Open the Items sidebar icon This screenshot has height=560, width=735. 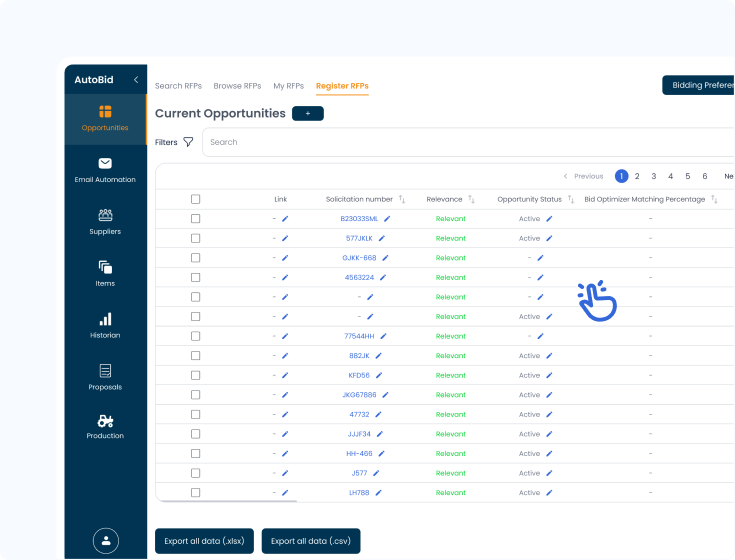pyautogui.click(x=105, y=267)
